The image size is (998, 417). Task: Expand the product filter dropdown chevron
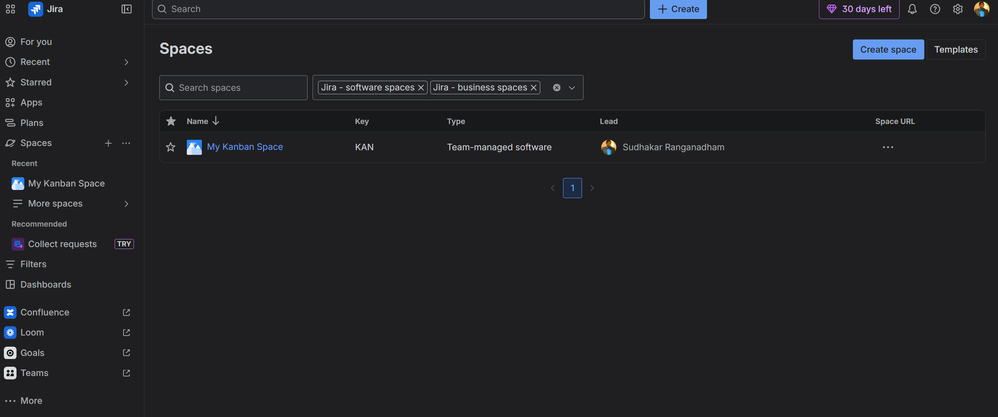pos(572,88)
